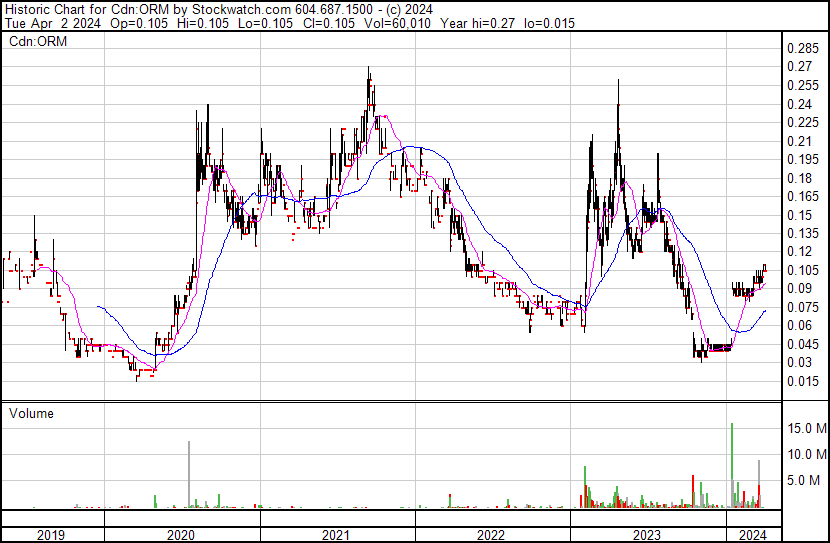Click the 'Historic Chart for Cdn:ORM' title text

[x=88, y=9]
